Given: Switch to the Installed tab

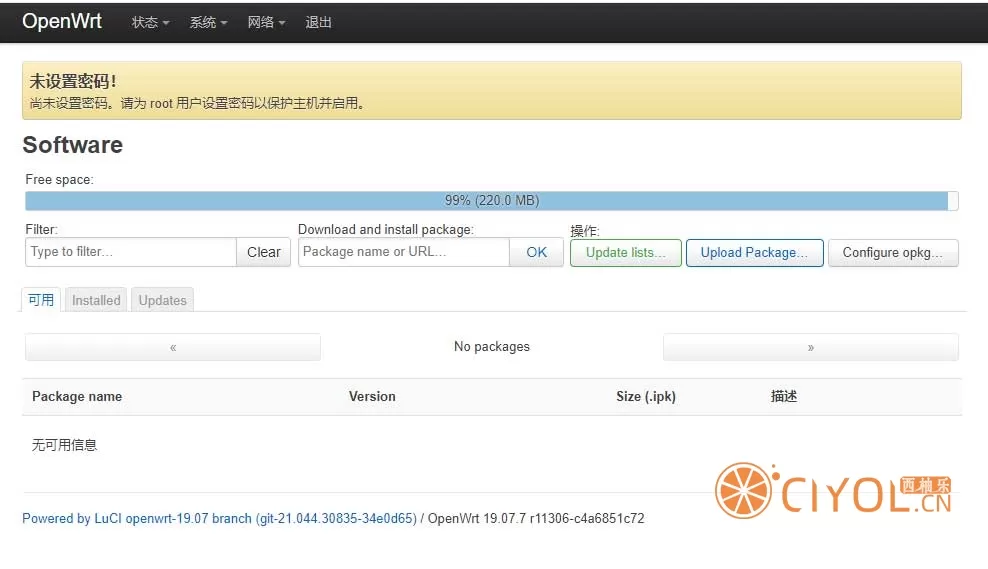Looking at the screenshot, I should [96, 300].
